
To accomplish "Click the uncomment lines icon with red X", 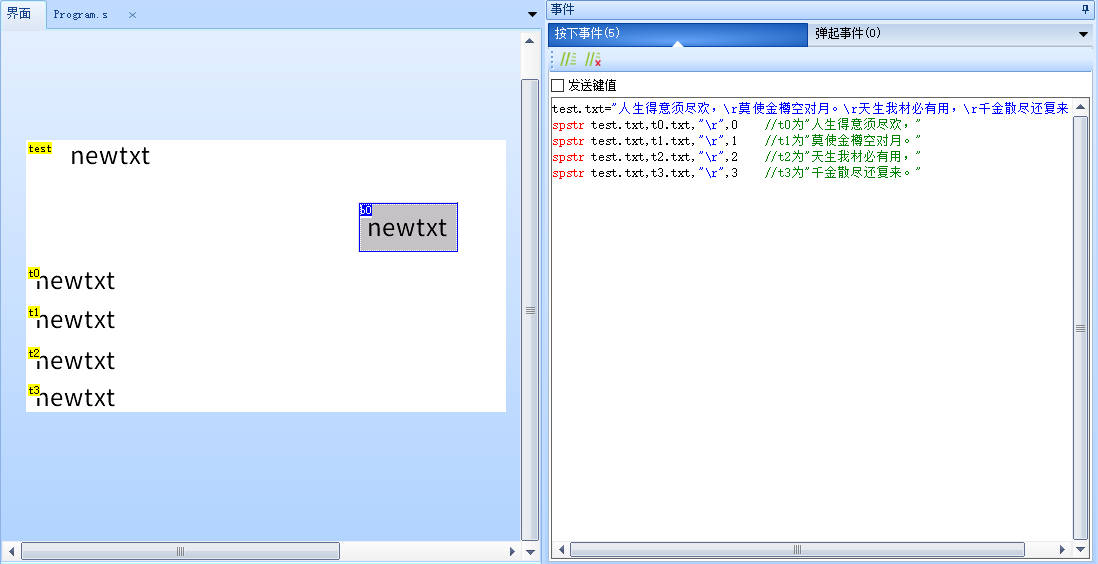I will click(x=593, y=60).
